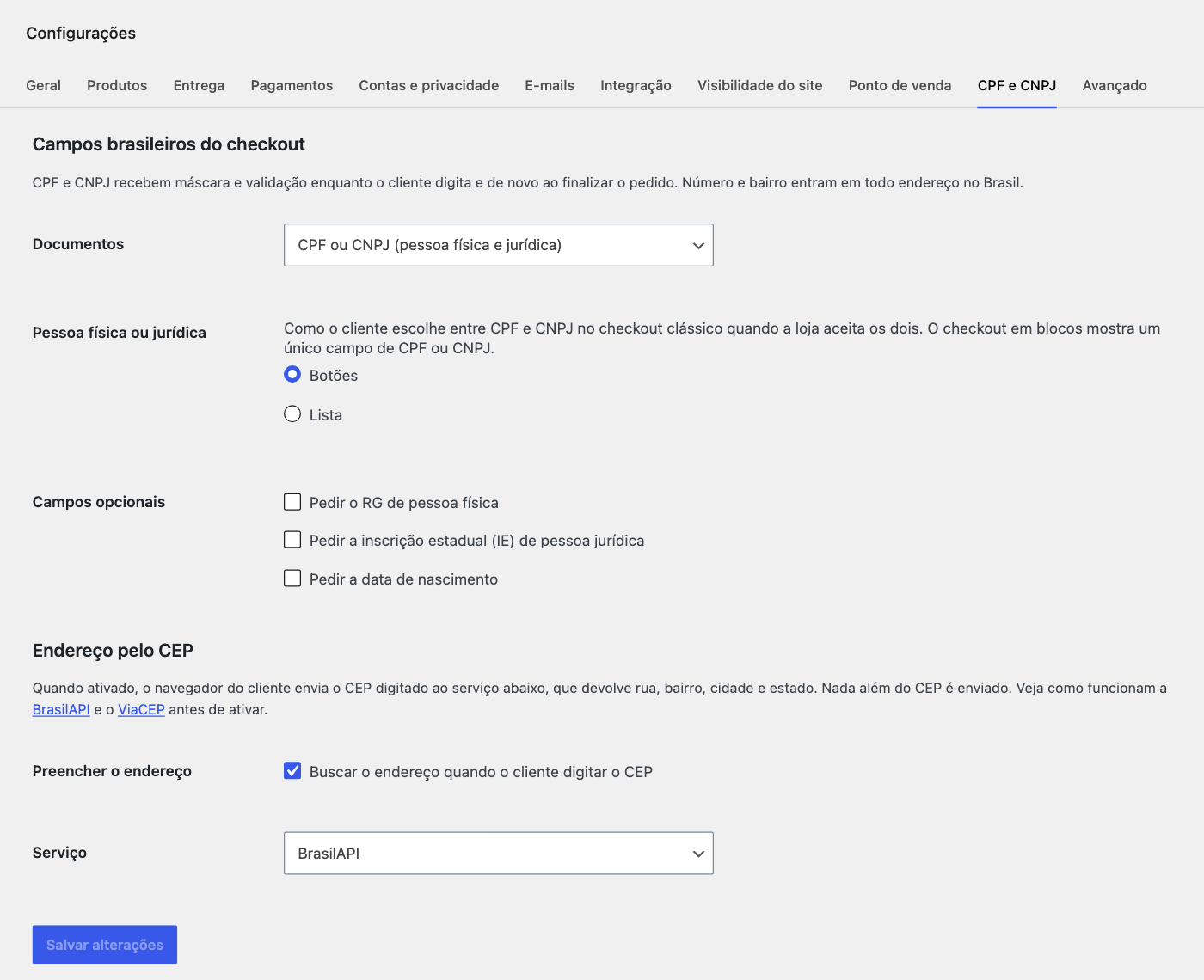Select the CPF e CNPJ tab

pyautogui.click(x=1017, y=85)
